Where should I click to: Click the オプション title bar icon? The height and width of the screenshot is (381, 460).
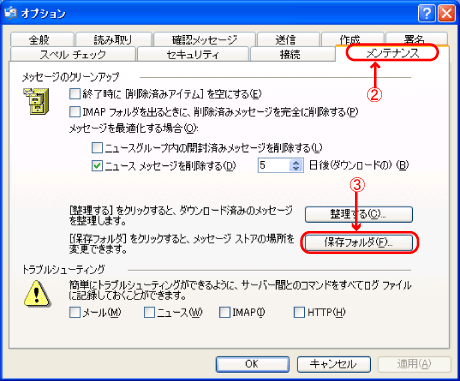click(10, 13)
